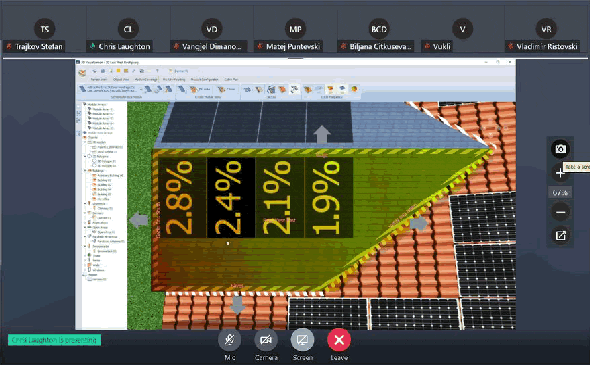Screen dimensions: 590x365
Task: Turn on the Camera button
Action: pyautogui.click(x=266, y=340)
